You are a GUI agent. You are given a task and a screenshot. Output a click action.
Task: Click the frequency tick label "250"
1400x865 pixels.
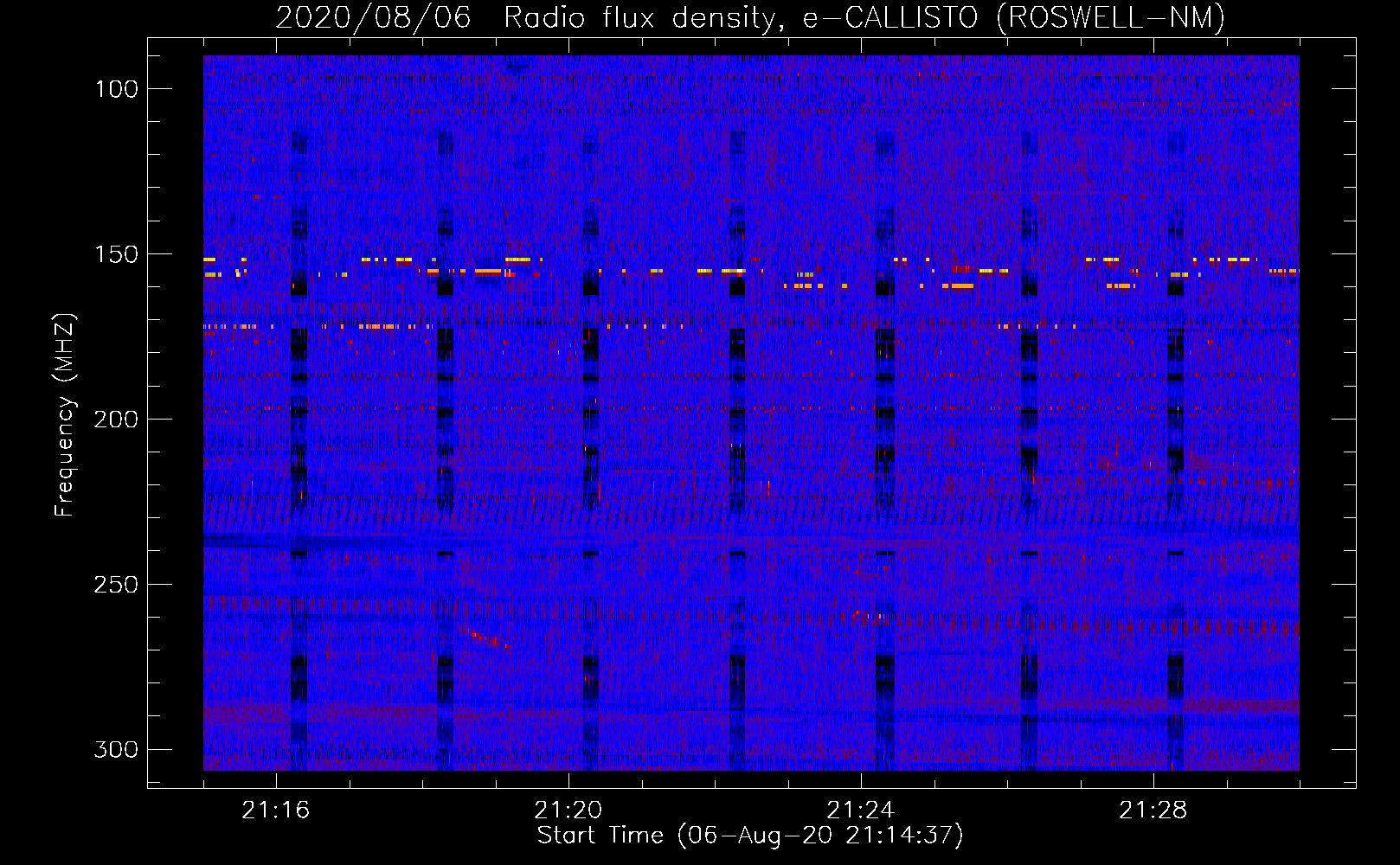click(x=117, y=585)
